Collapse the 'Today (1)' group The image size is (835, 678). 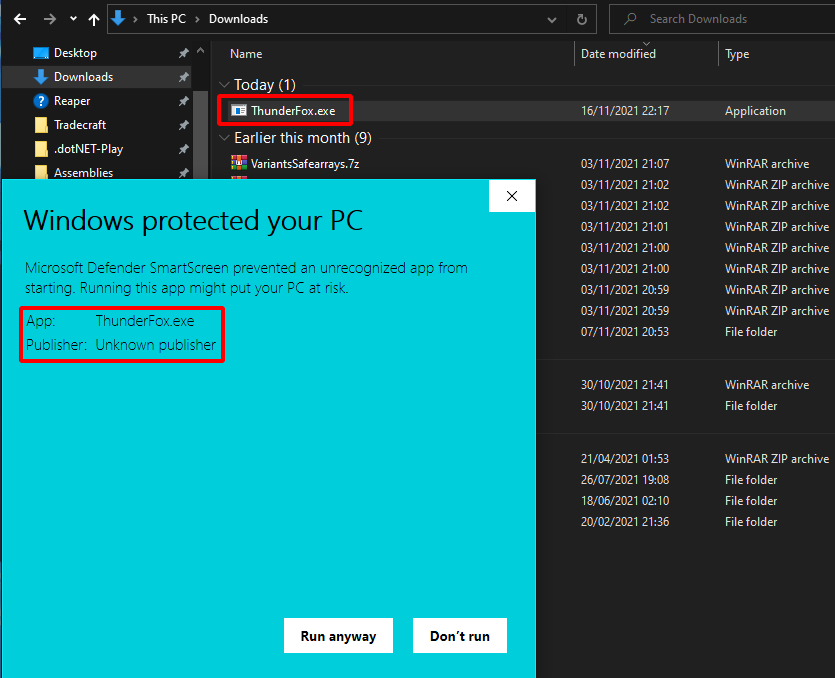pos(224,85)
